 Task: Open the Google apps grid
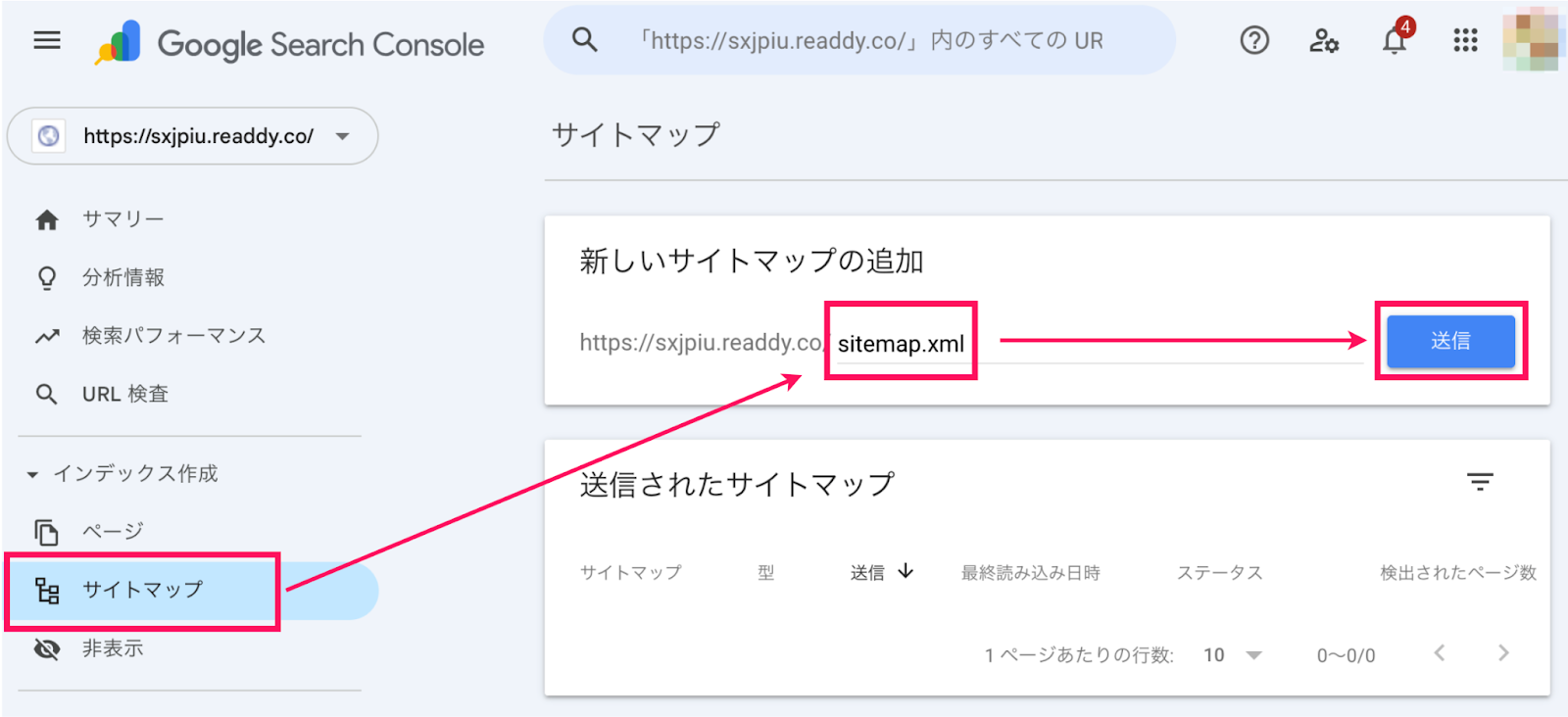1465,40
